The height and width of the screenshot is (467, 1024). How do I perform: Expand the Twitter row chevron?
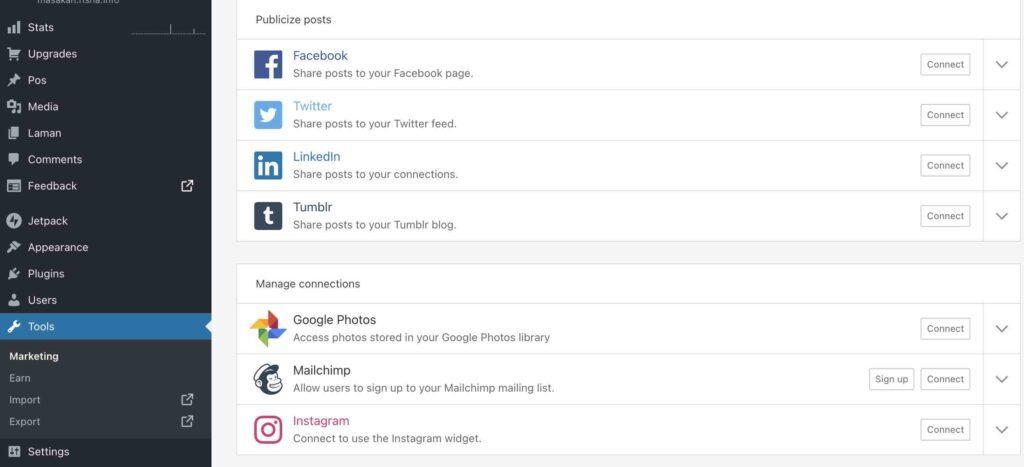click(x=1002, y=115)
